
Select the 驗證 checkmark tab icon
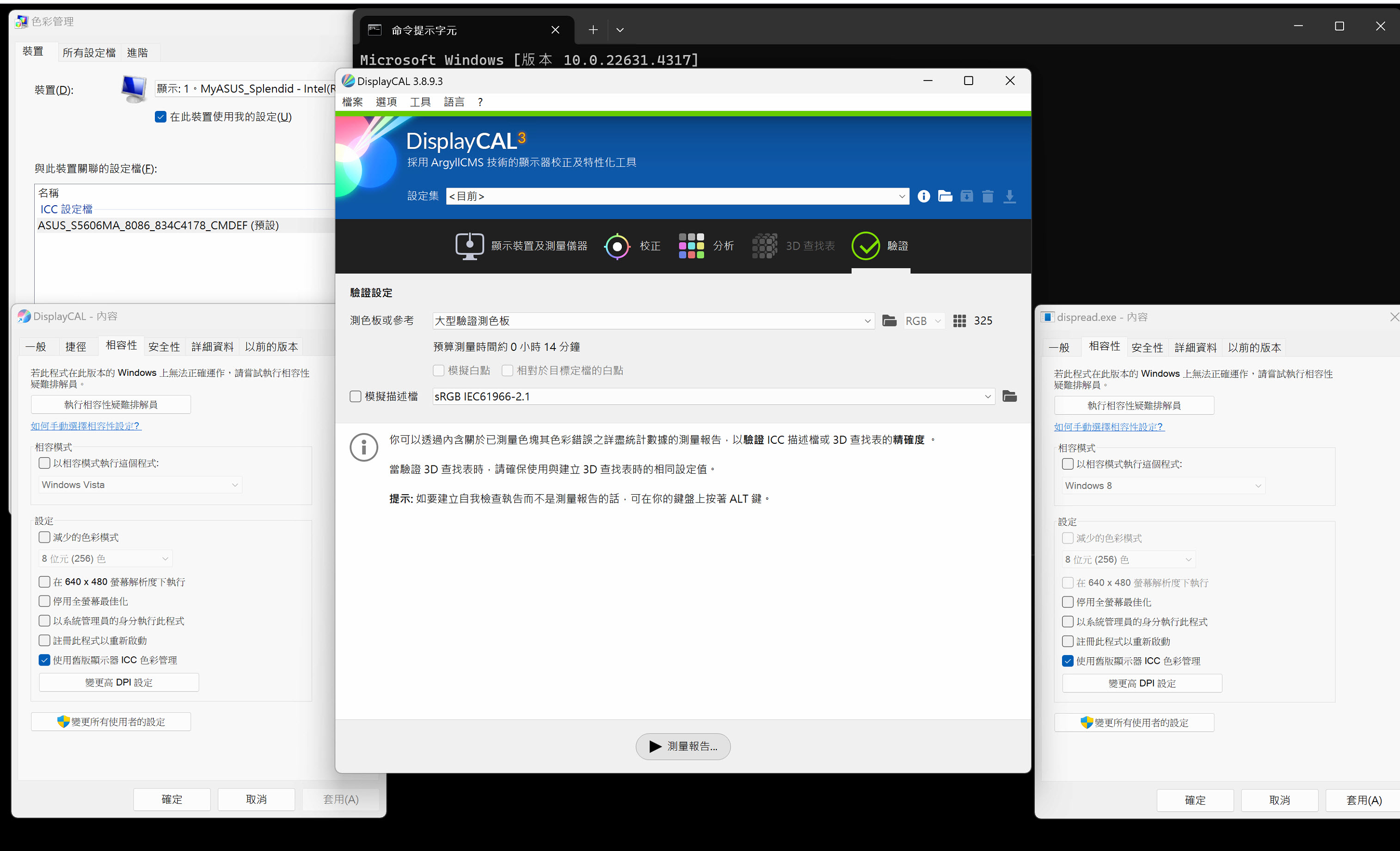pos(866,245)
